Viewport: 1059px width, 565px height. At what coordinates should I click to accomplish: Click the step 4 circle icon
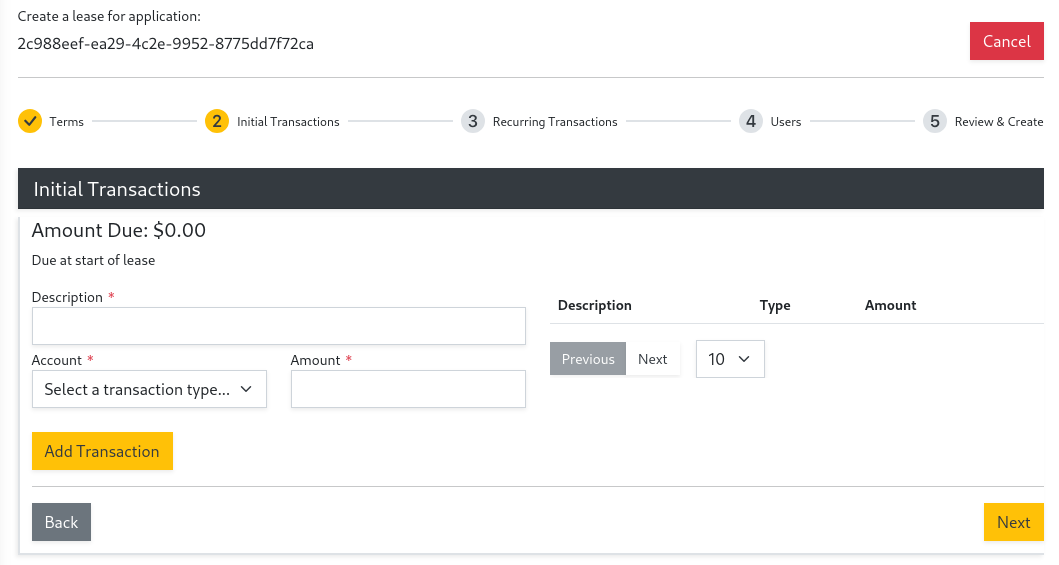751,121
